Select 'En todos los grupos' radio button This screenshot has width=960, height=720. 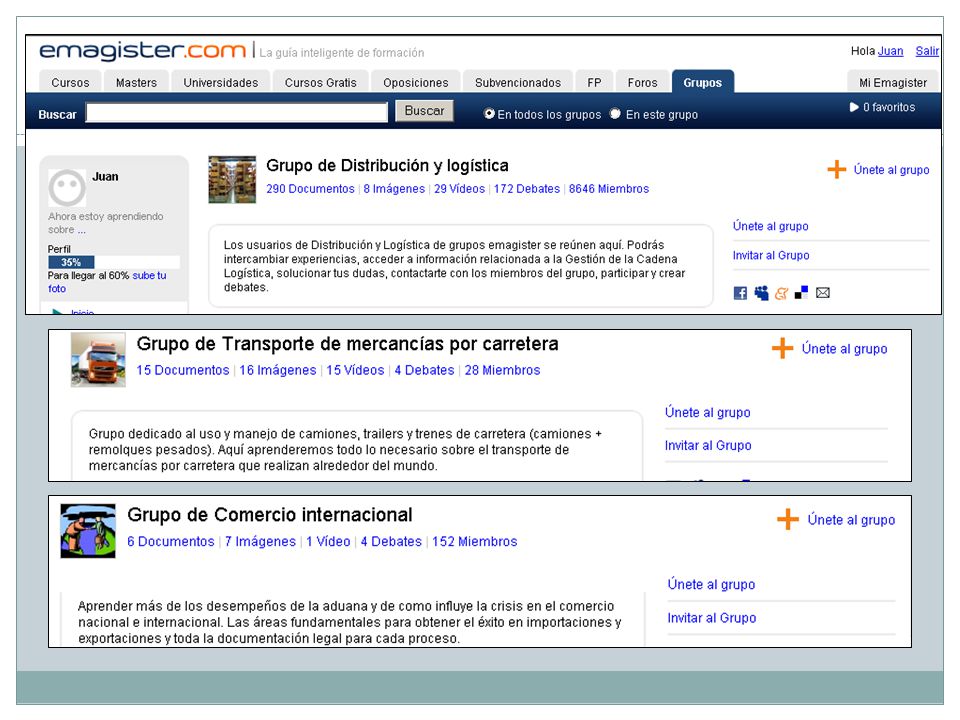(x=489, y=114)
